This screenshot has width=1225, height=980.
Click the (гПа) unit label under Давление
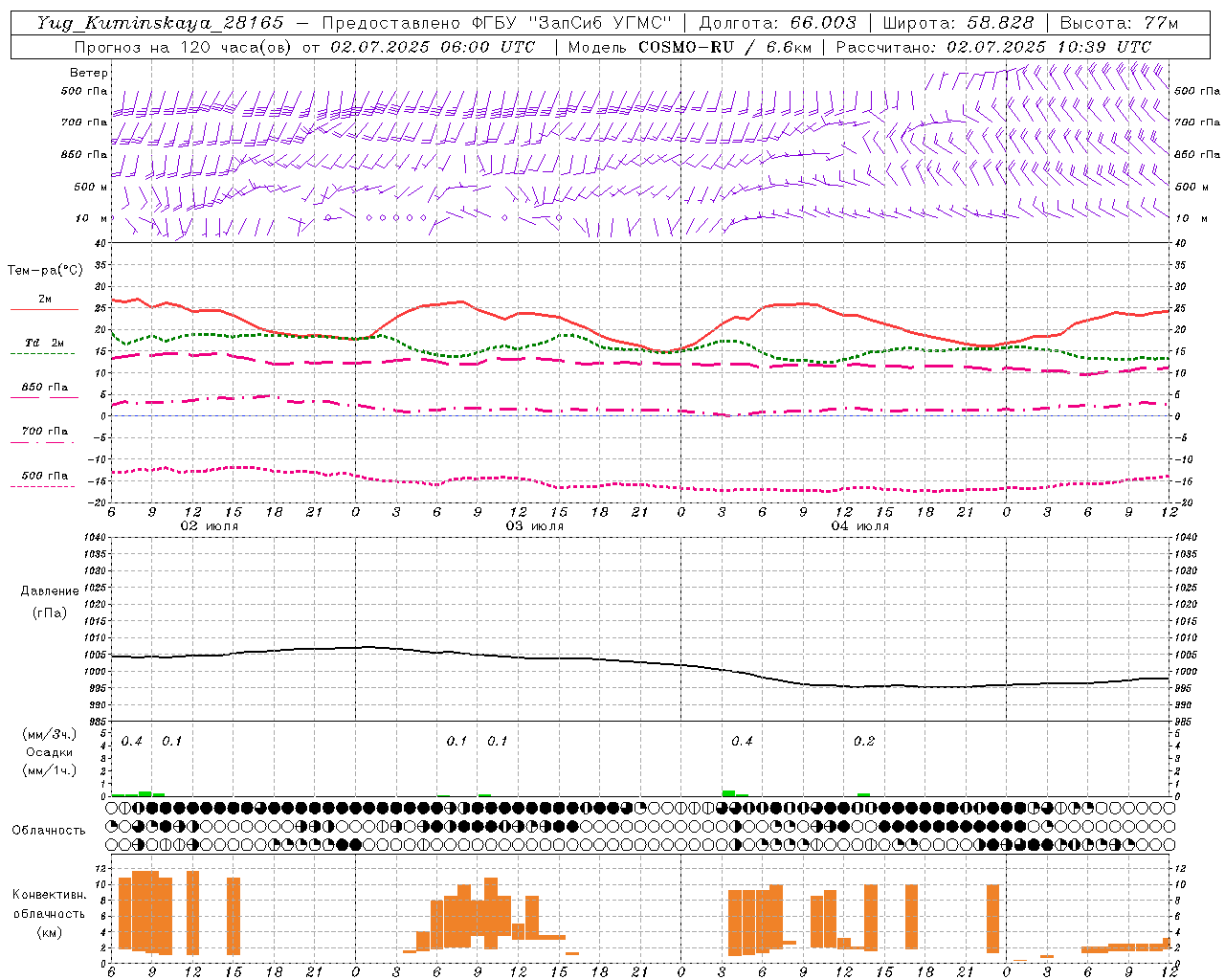click(50, 612)
